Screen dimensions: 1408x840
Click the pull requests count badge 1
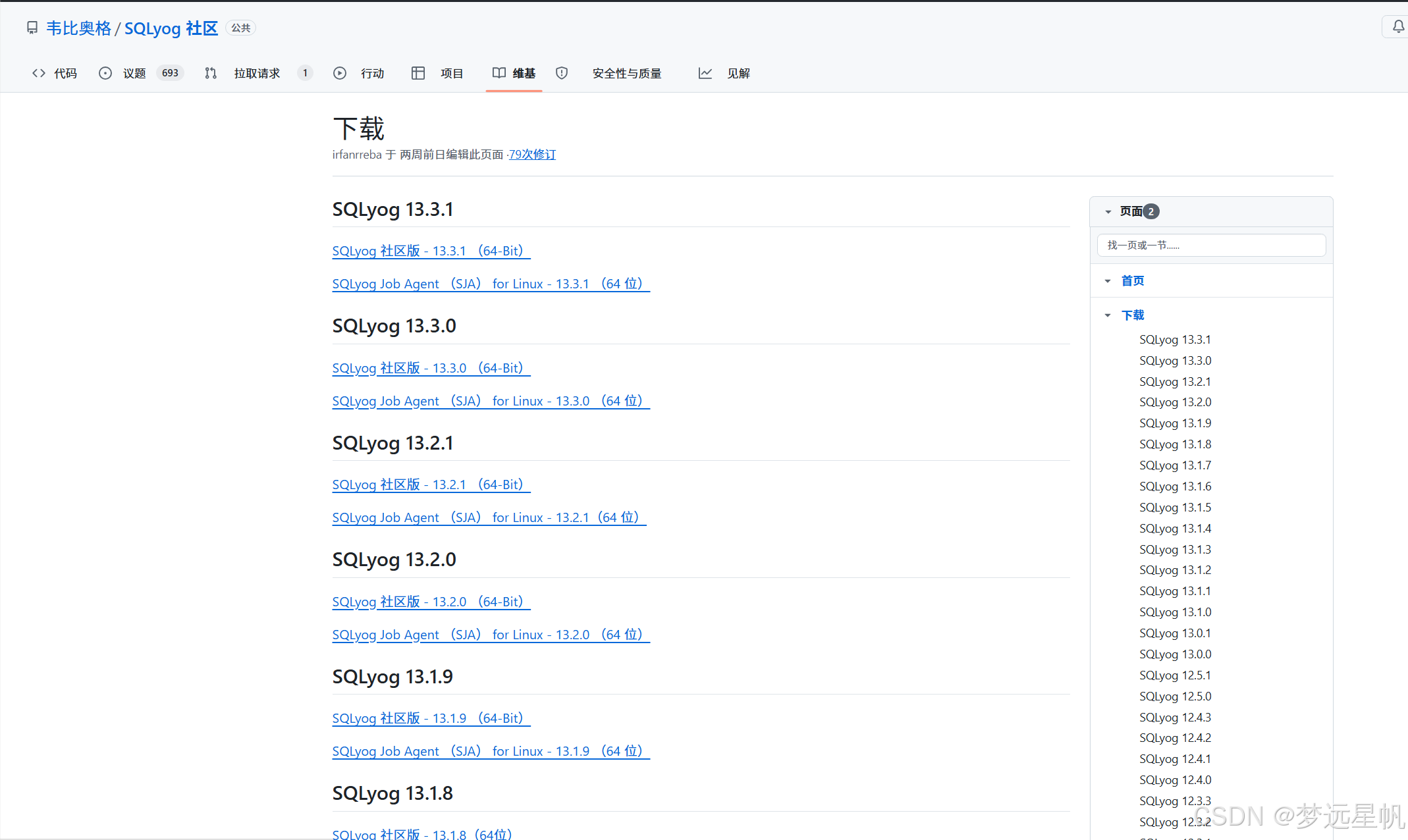tap(305, 73)
